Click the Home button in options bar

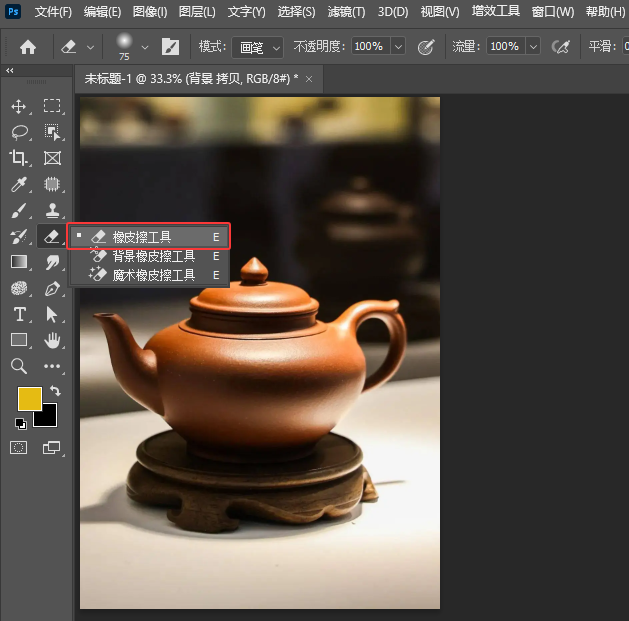[x=28, y=47]
